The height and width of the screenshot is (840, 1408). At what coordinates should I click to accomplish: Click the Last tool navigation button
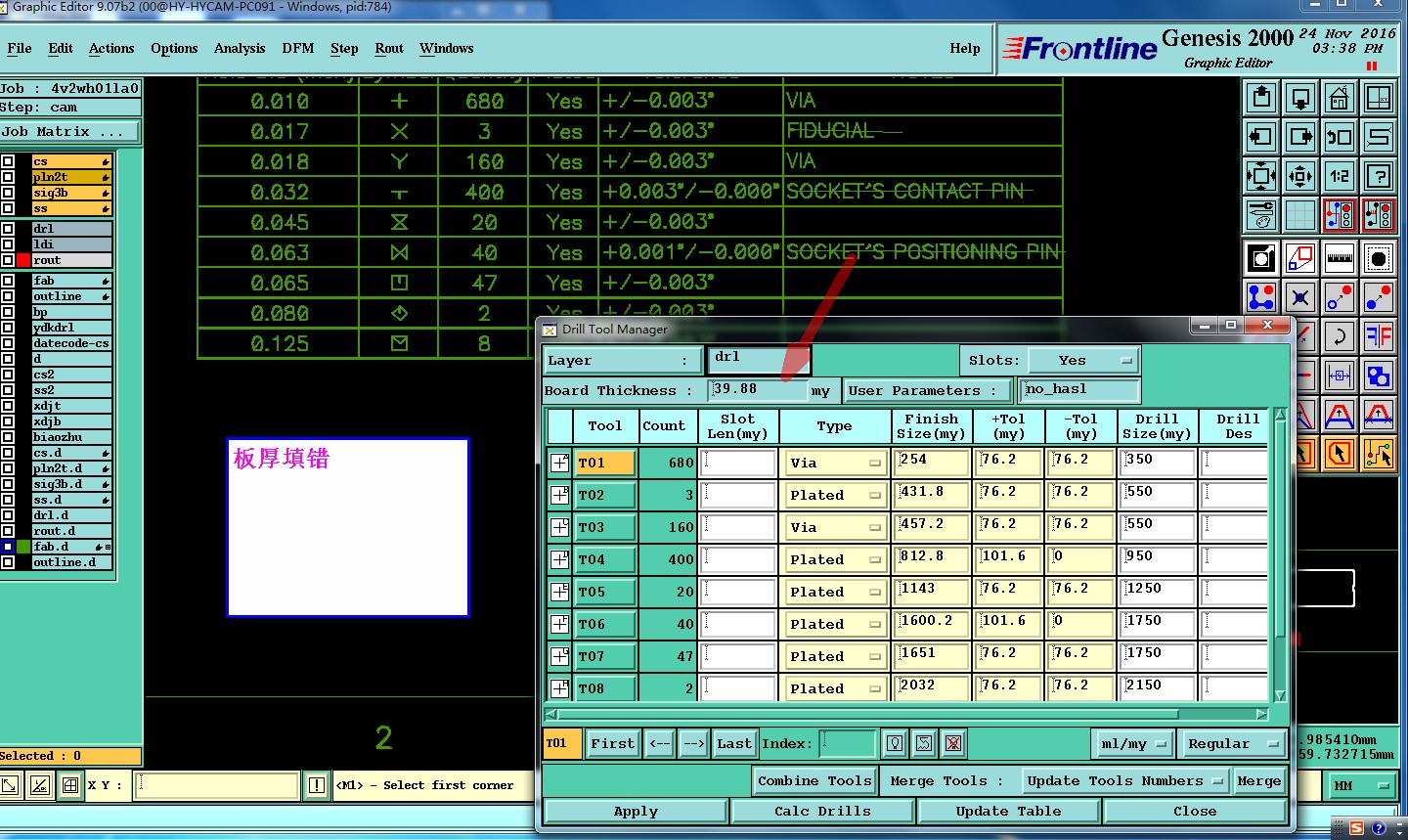click(x=733, y=743)
